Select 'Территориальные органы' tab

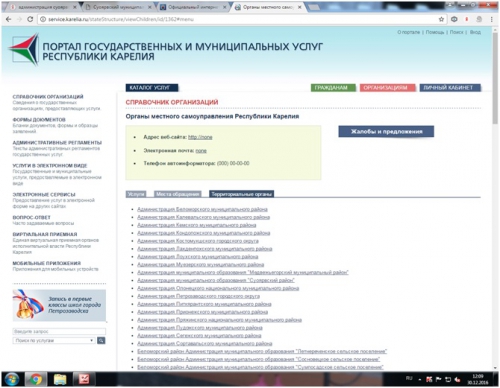[242, 194]
